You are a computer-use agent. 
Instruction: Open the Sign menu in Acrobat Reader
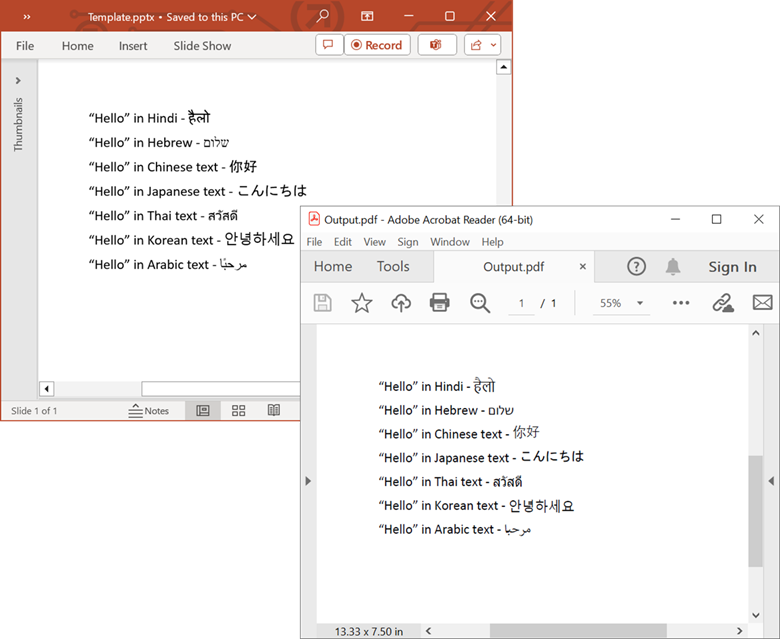point(408,242)
